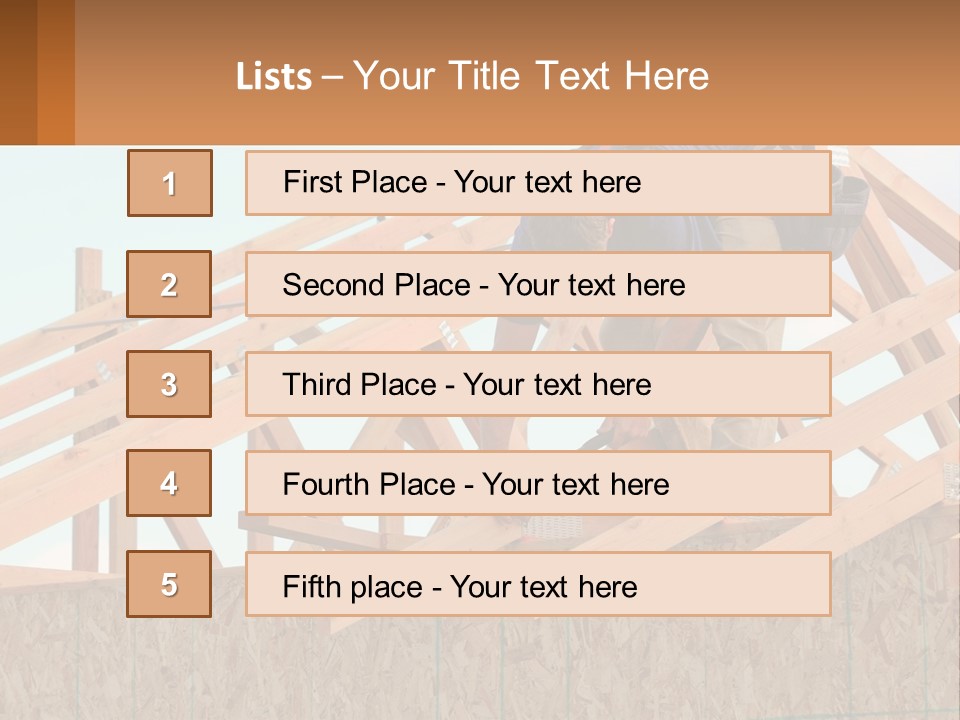
Task: Click the dash in the slide title
Action: click(x=333, y=77)
